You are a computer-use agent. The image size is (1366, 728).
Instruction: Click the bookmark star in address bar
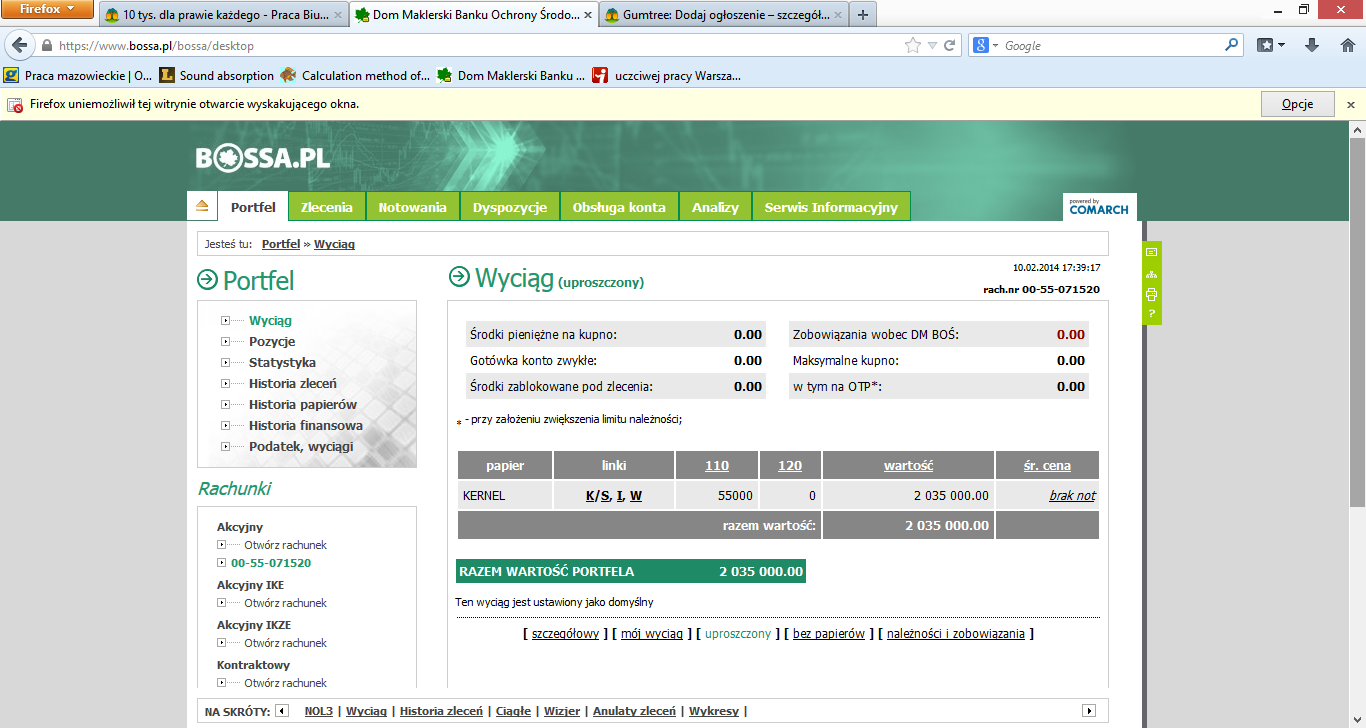coord(912,45)
